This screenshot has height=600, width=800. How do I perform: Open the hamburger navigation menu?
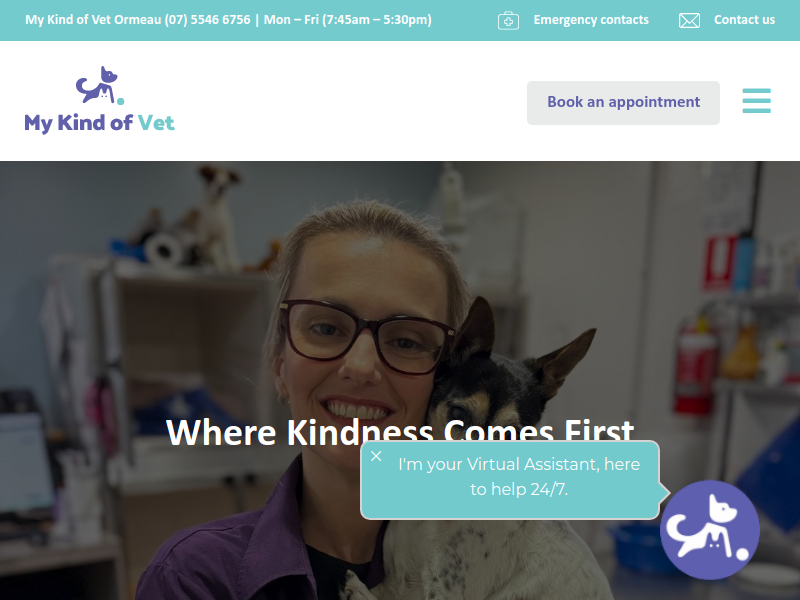[x=756, y=101]
